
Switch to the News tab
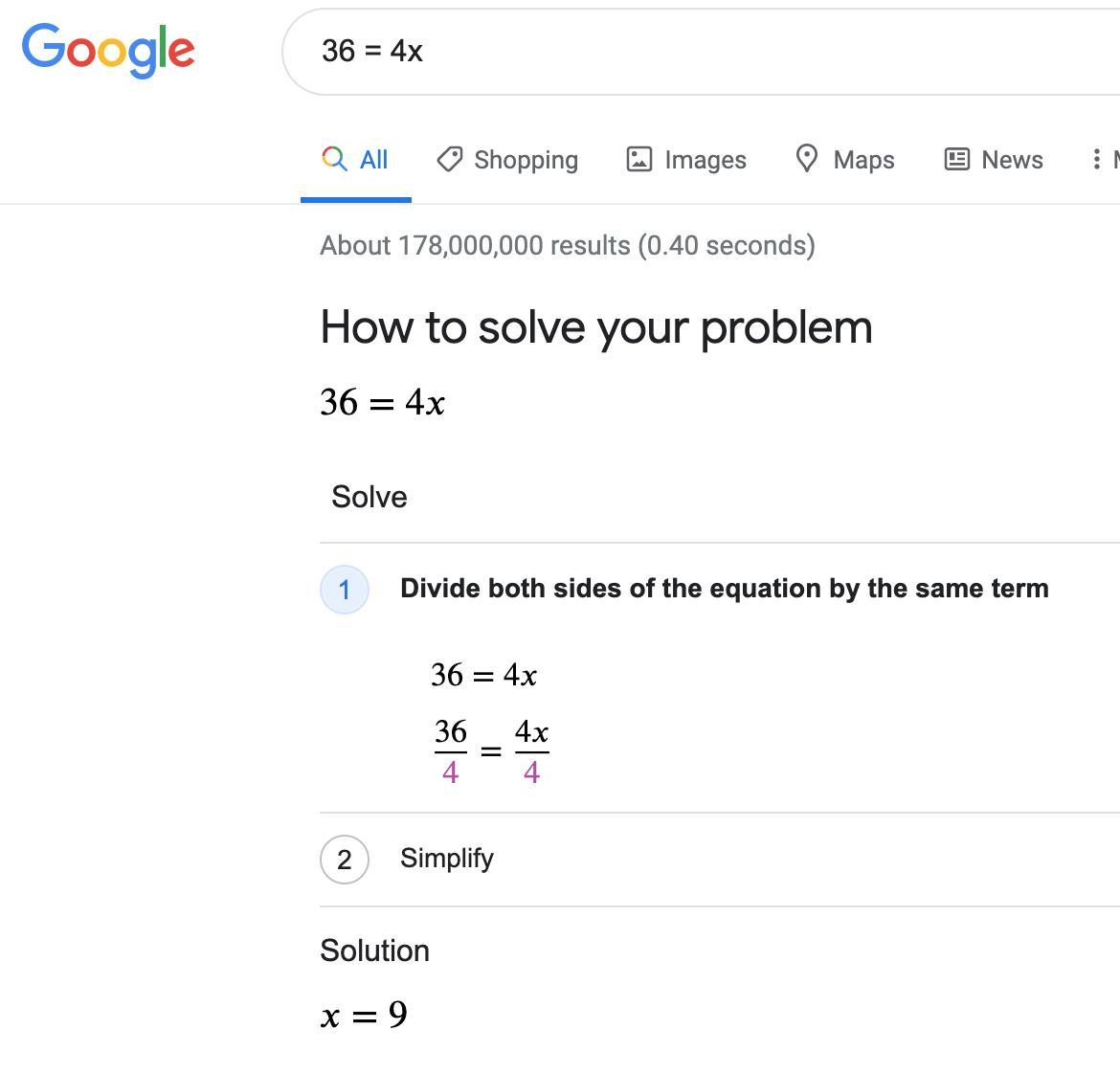(1012, 160)
